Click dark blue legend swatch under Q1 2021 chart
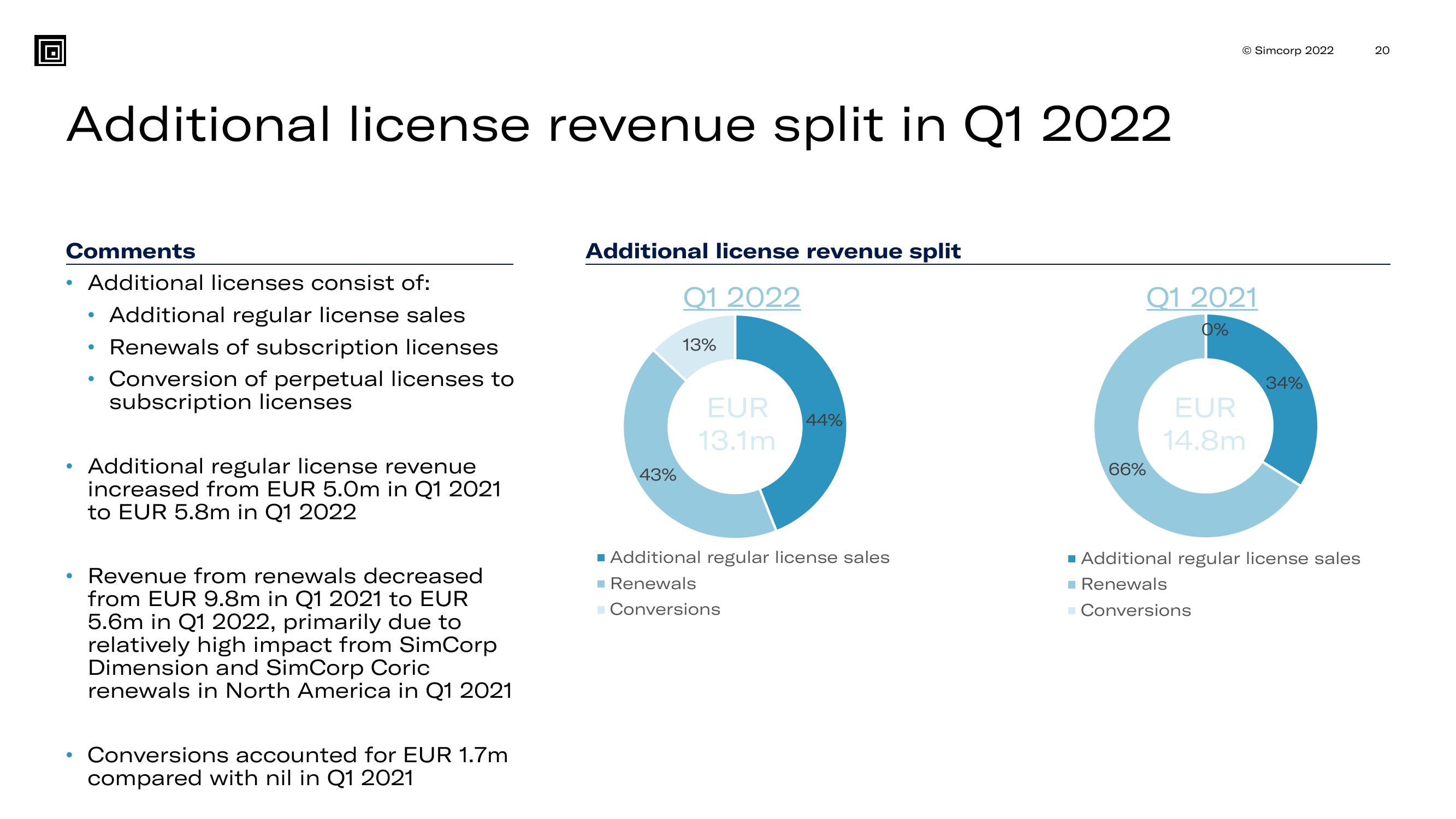Viewport: 1456px width, 819px height. coord(1072,559)
